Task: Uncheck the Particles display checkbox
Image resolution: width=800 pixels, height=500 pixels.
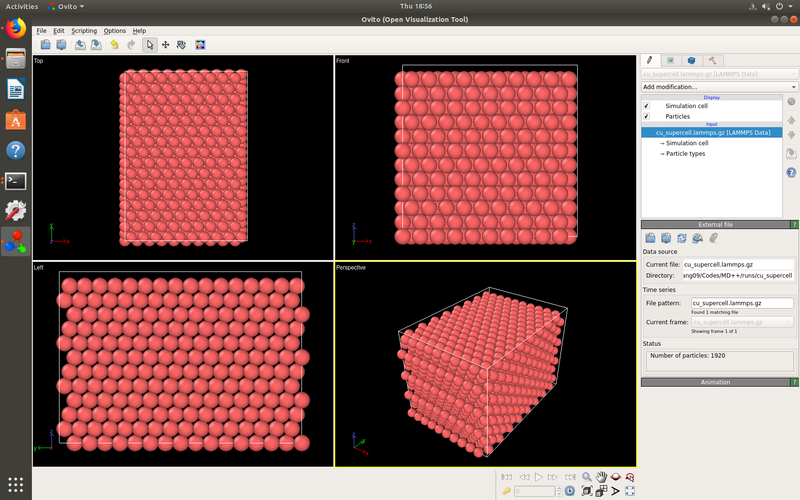Action: pos(646,116)
